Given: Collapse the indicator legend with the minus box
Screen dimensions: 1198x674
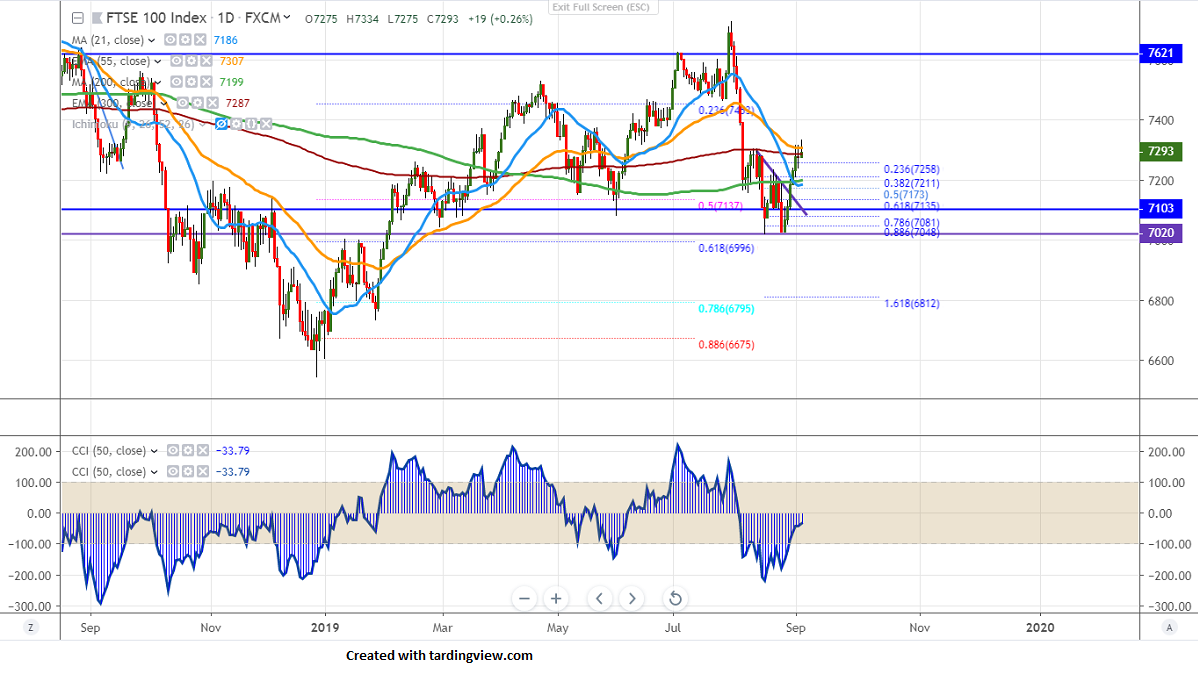Looking at the screenshot, I should 77,18.
